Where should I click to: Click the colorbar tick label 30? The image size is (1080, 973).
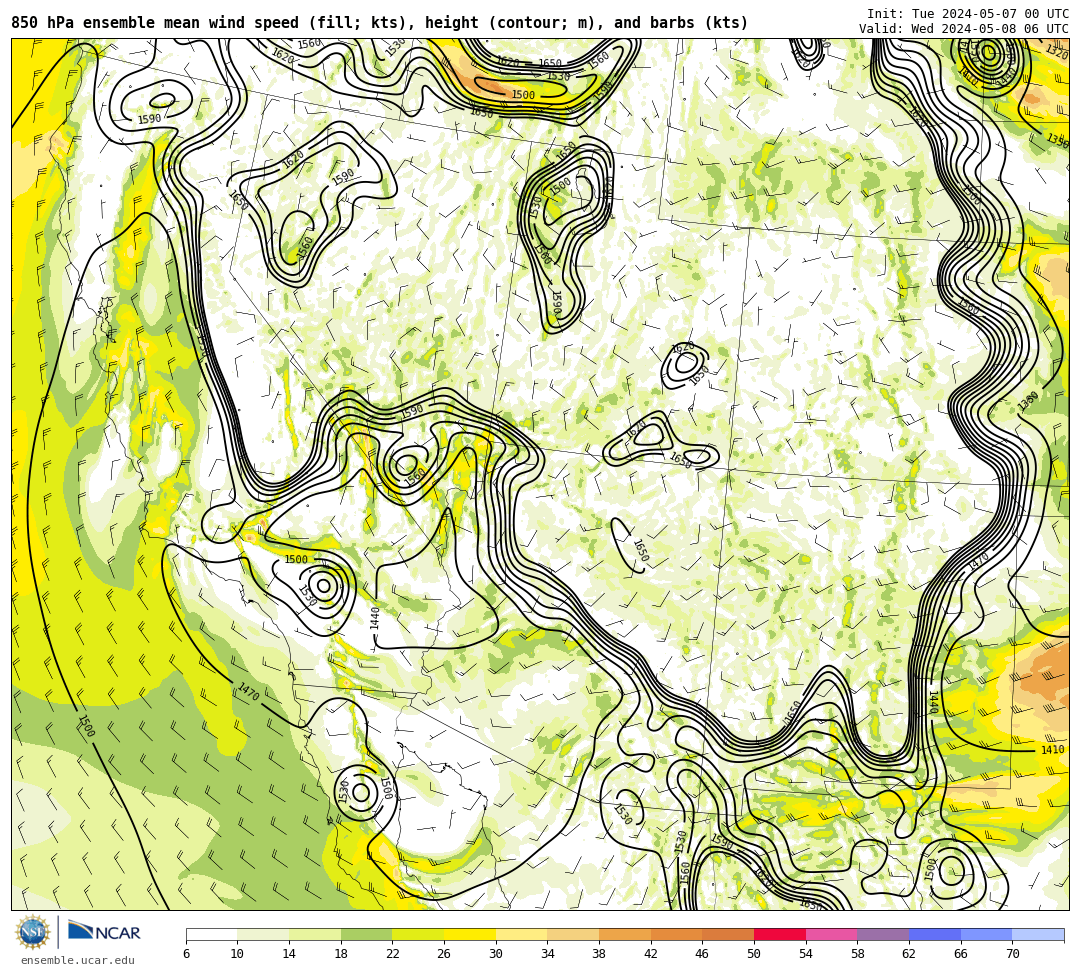(x=495, y=954)
